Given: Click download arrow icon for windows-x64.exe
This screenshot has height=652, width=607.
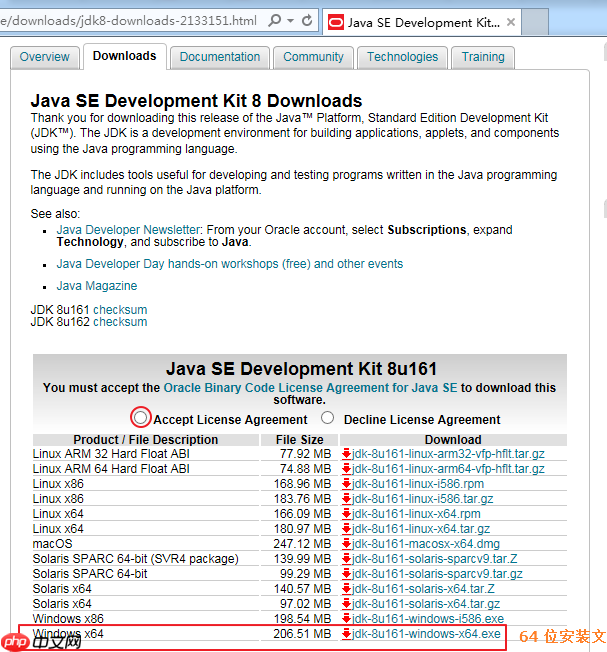Looking at the screenshot, I should [346, 634].
